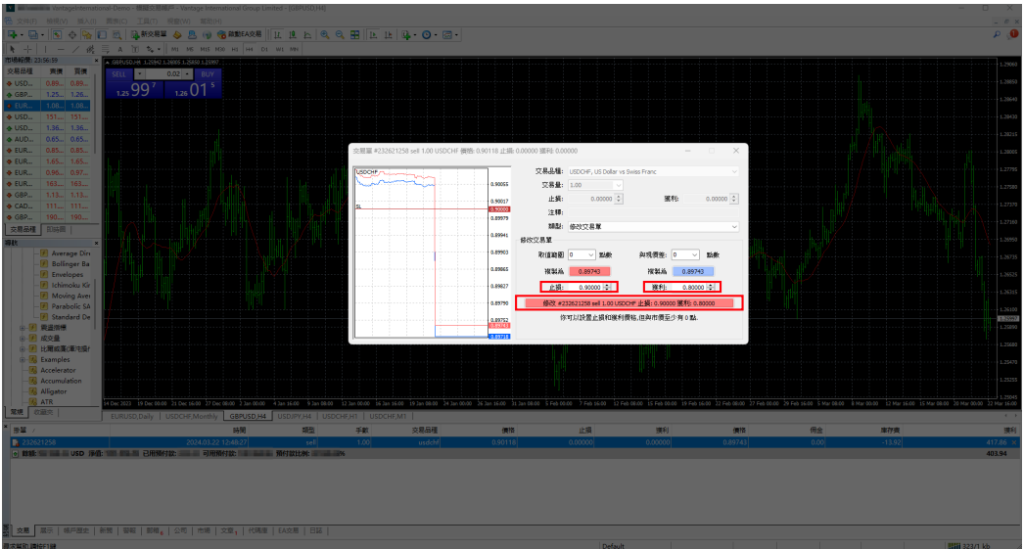Click the blue 複製為 0.89743 price swatch
The height and width of the screenshot is (549, 1024).
pos(692,271)
